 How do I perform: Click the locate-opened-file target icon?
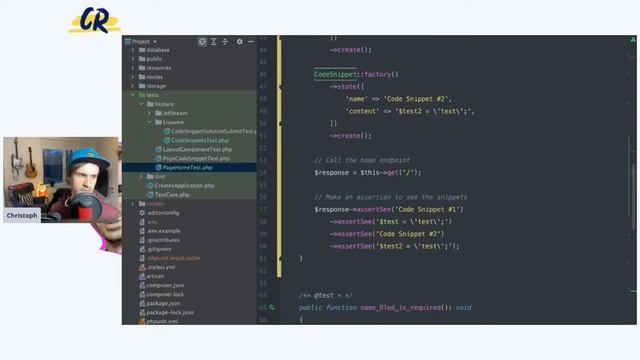tap(202, 42)
